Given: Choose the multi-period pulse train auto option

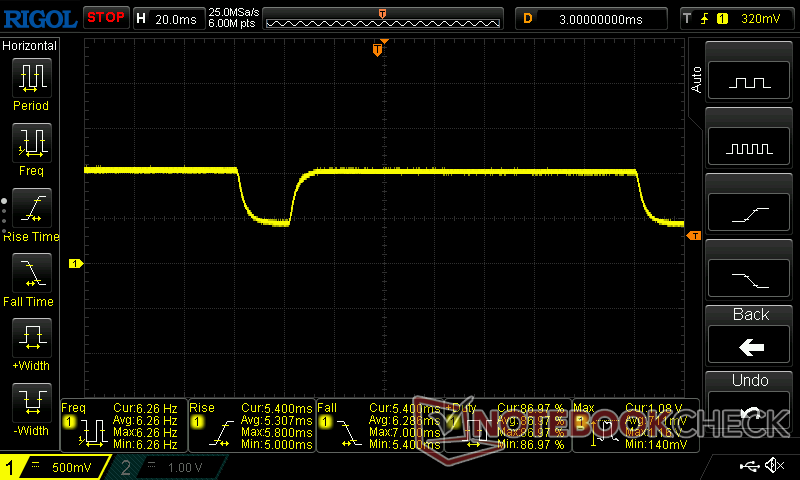Looking at the screenshot, I should click(x=750, y=148).
